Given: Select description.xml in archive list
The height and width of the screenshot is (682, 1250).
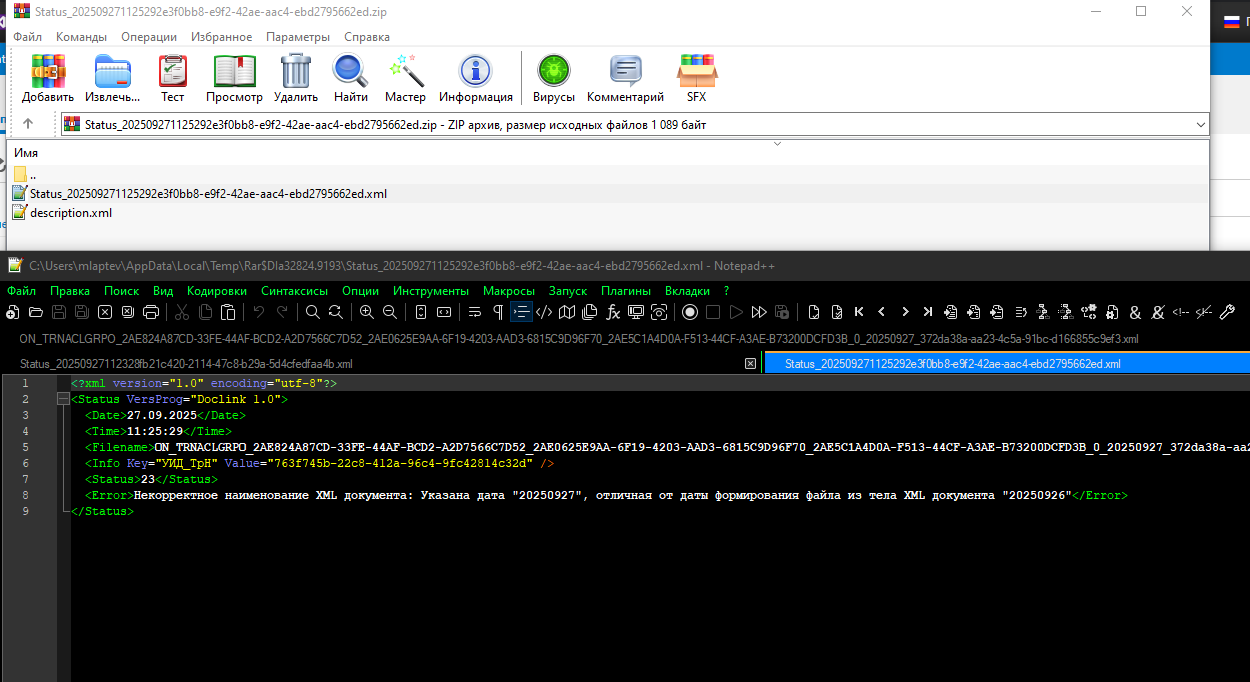Looking at the screenshot, I should point(71,213).
